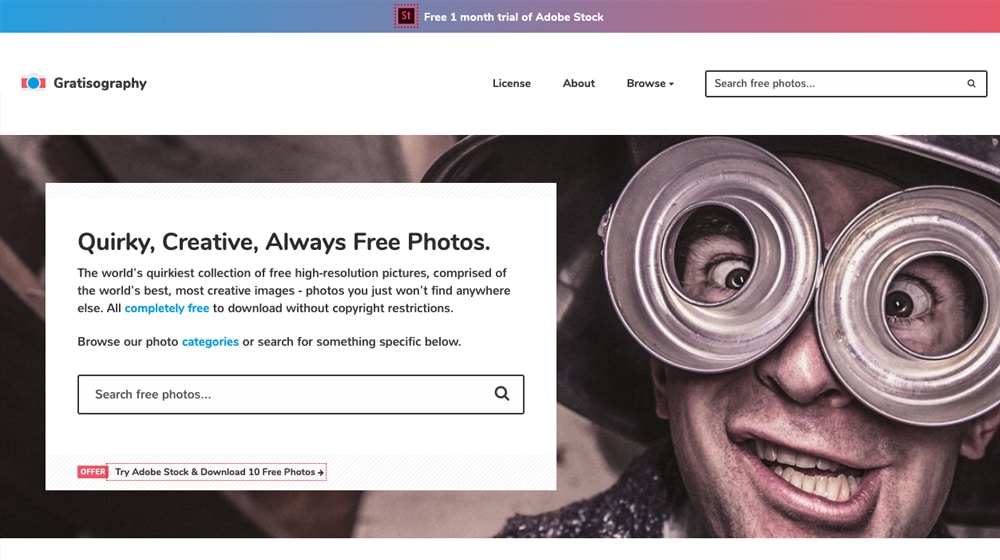The image size is (1000, 560).
Task: Click the arrow after 10 Free Photos
Action: [321, 472]
